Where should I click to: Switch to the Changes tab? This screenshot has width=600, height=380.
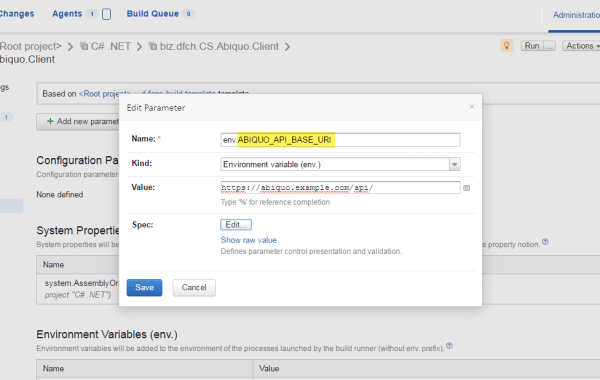pos(17,14)
